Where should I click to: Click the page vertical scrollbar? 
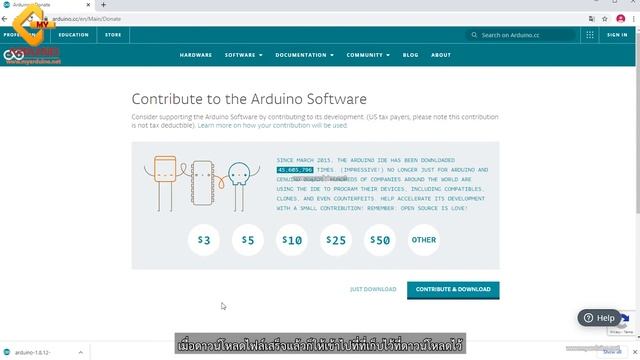[x=638, y=122]
